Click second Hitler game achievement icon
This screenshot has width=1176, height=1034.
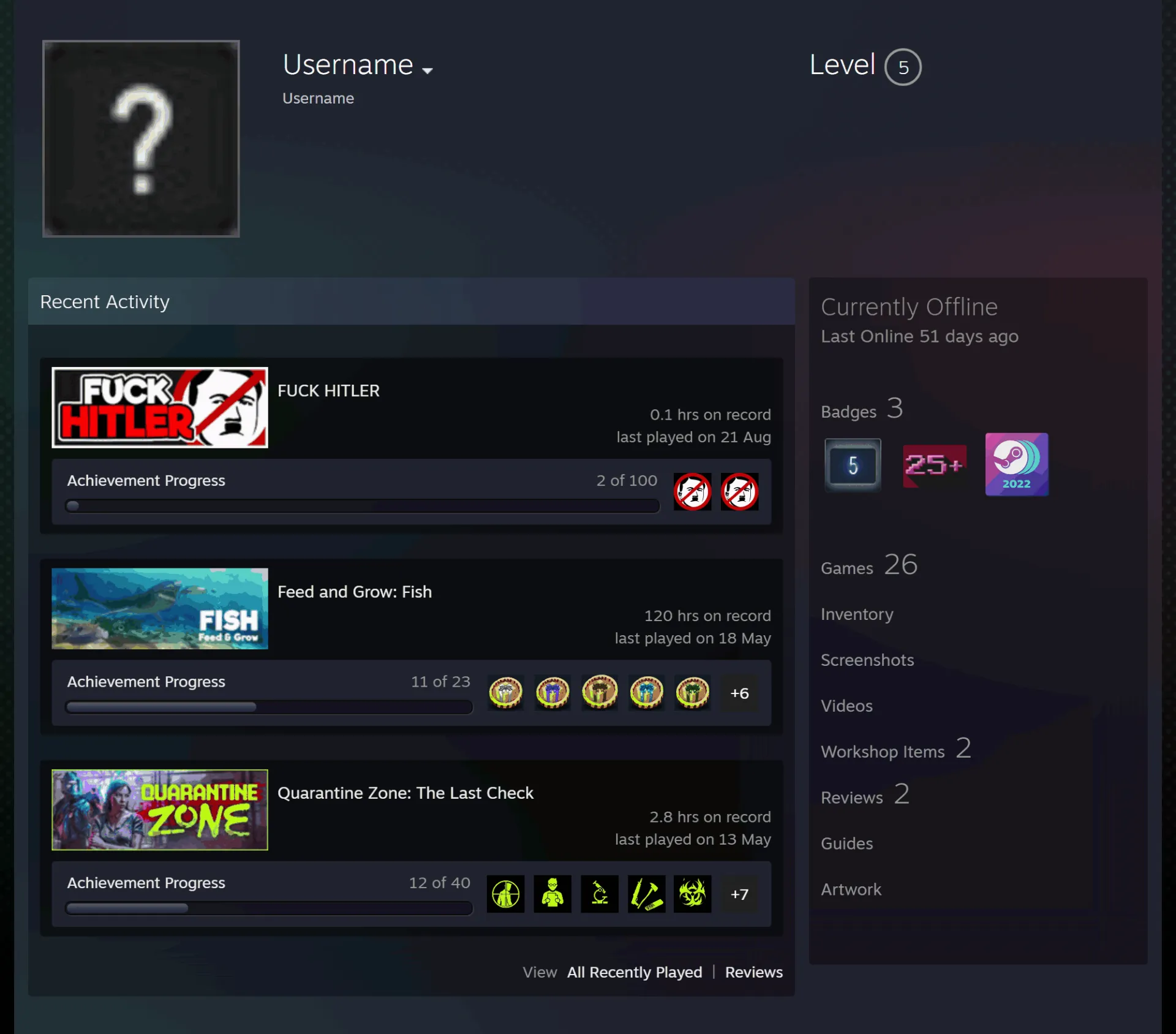point(739,491)
